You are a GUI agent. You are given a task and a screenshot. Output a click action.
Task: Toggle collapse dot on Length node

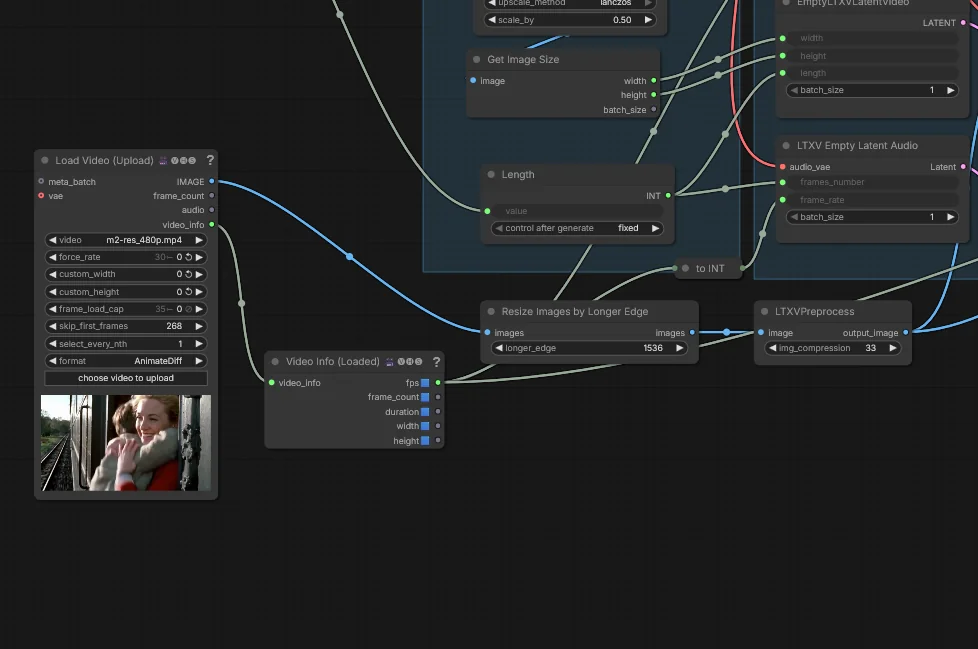tap(491, 175)
